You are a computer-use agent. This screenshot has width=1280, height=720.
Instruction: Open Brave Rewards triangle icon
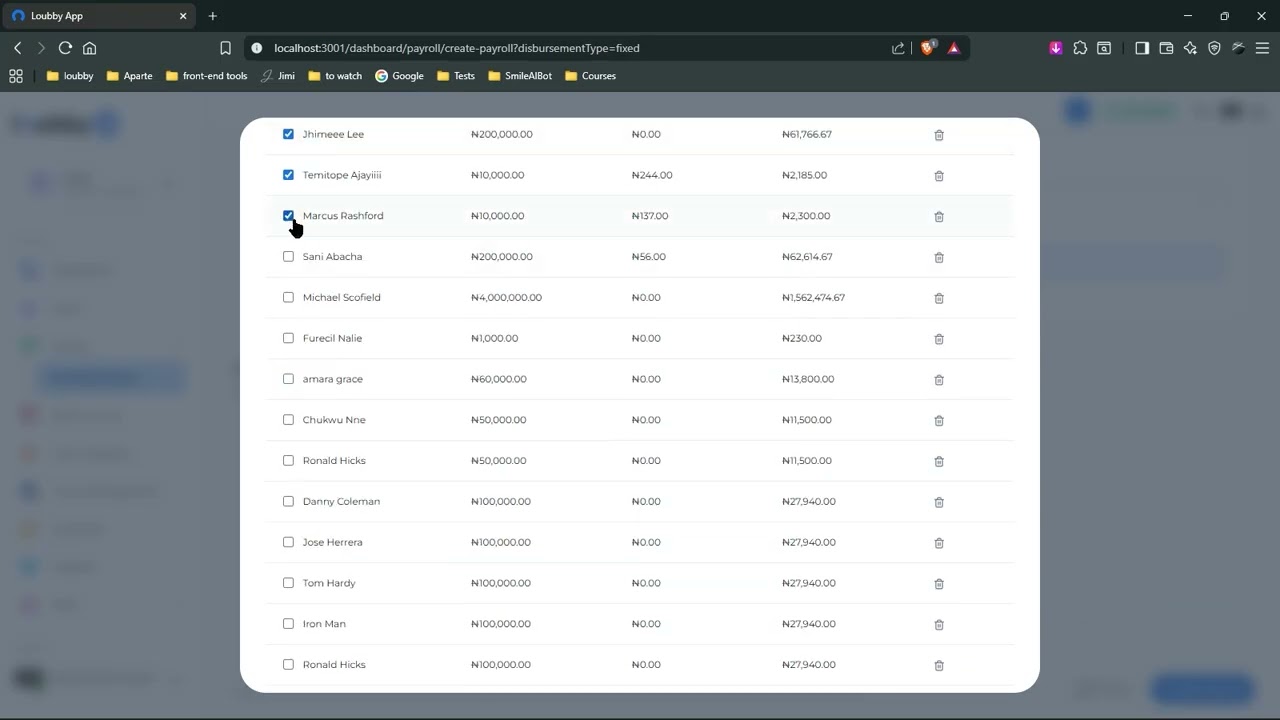[954, 48]
